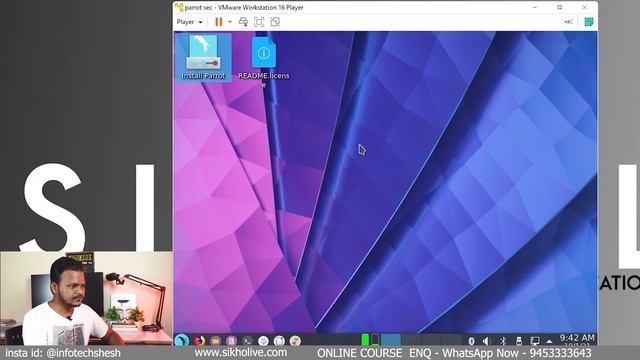Minimize the VMware Player window
Viewport: 640px width, 360px height.
(535, 7)
